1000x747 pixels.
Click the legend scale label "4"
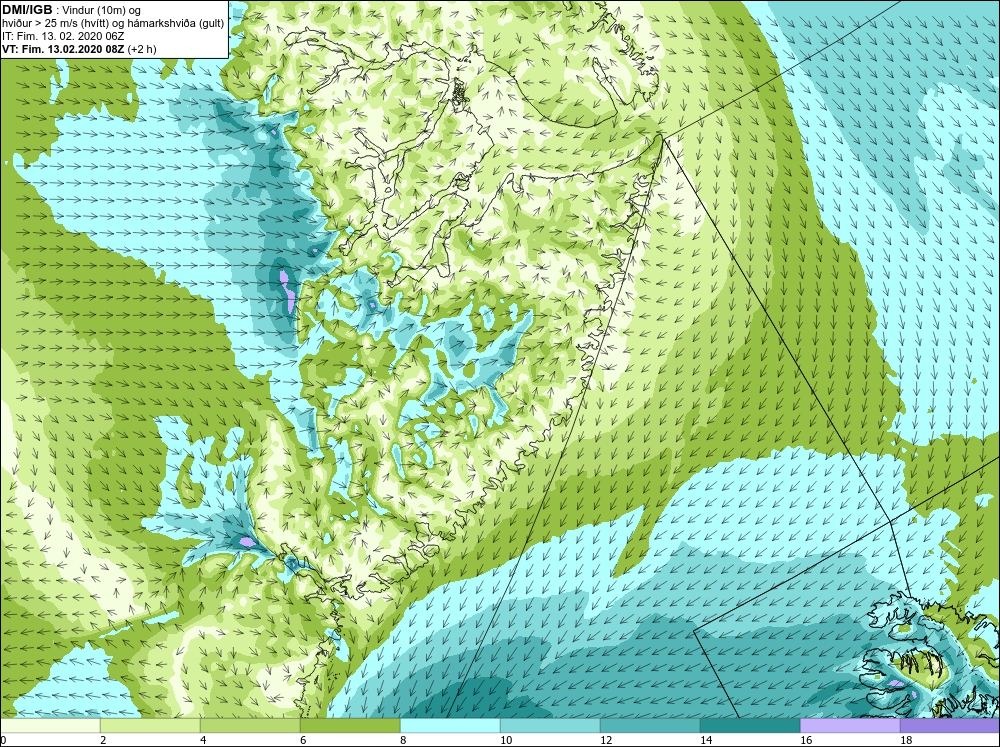coord(204,740)
